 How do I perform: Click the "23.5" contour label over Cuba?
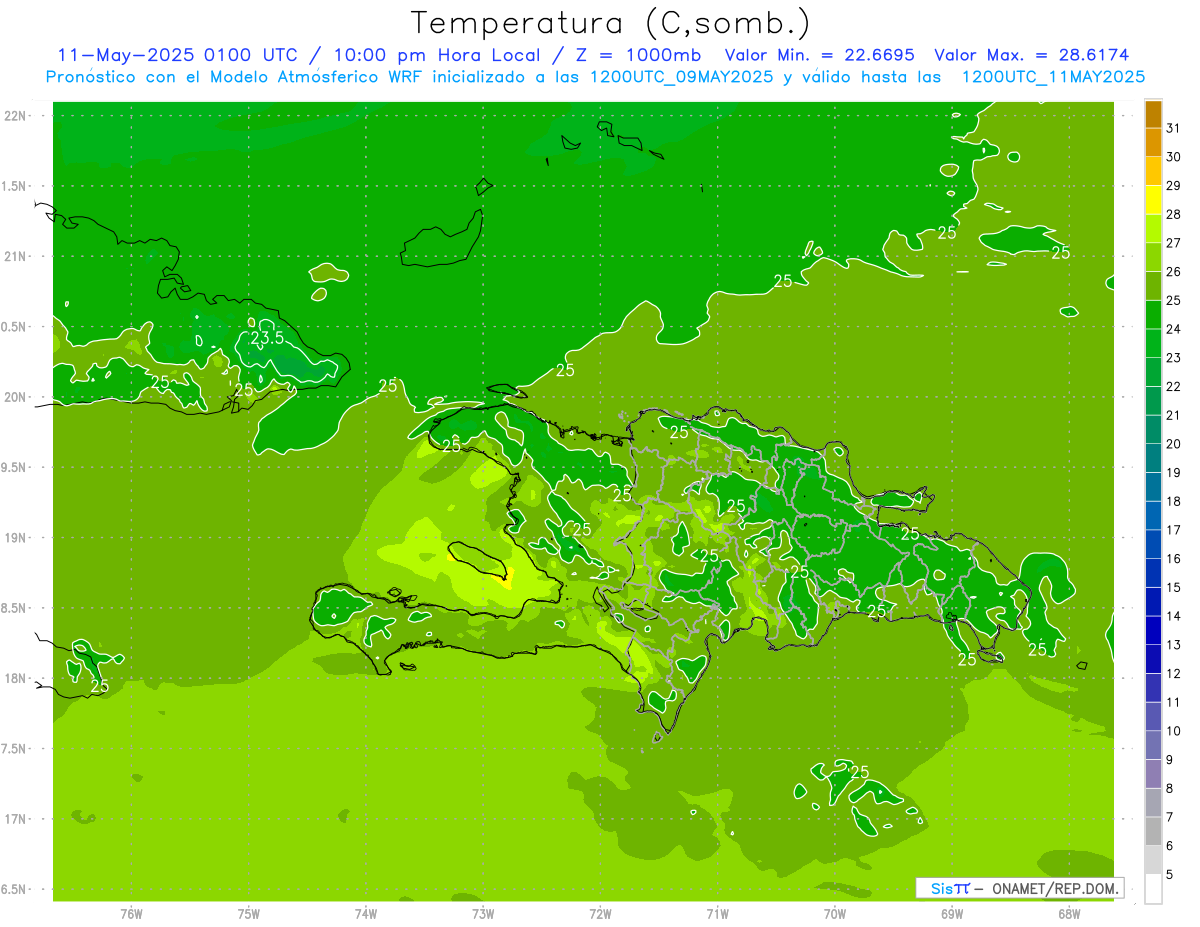(267, 338)
